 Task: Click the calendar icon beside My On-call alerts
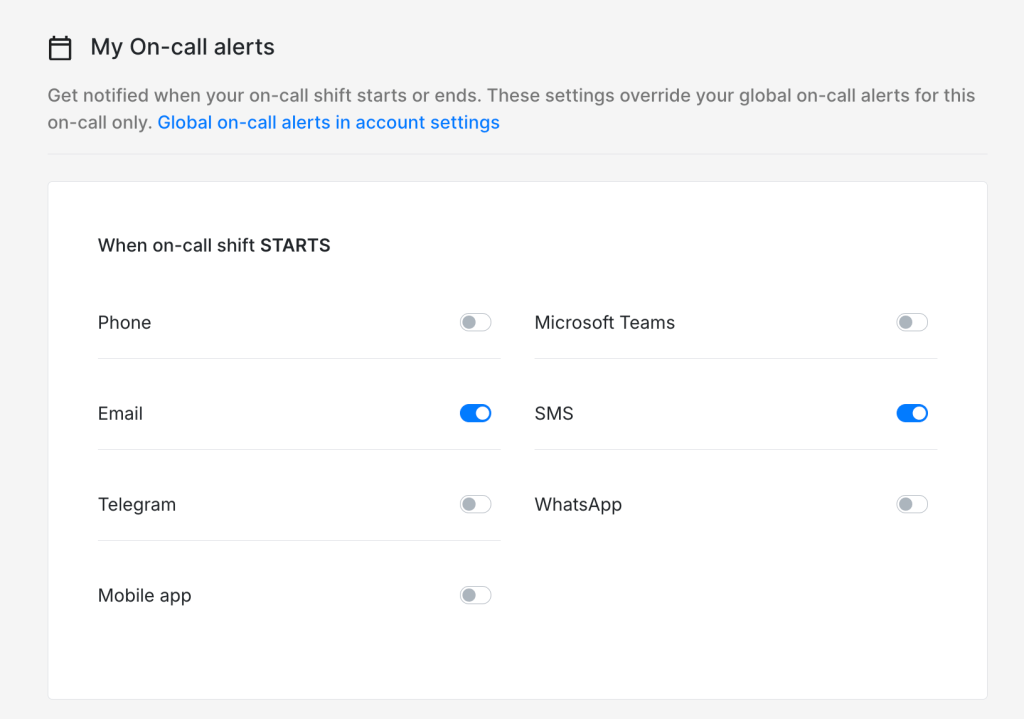pos(60,47)
